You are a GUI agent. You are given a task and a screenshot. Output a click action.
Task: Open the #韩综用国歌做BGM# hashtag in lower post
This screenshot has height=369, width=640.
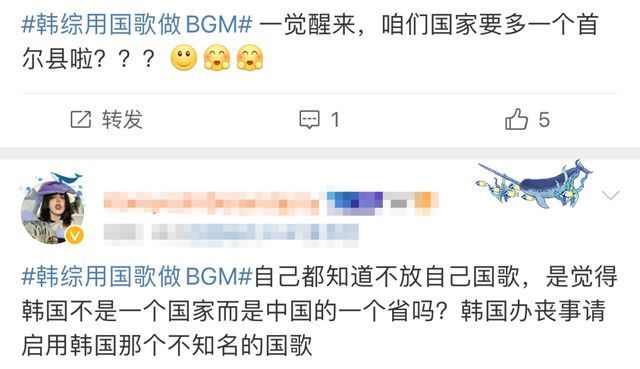click(x=137, y=276)
